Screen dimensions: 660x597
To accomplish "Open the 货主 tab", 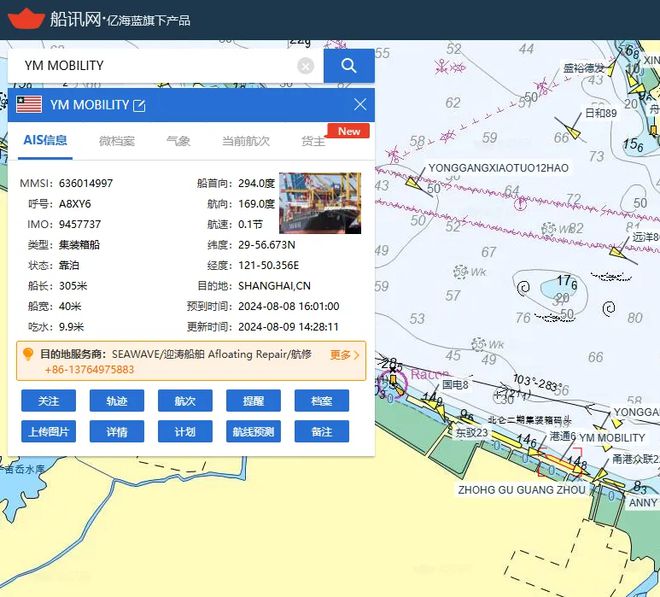I will click(x=313, y=141).
